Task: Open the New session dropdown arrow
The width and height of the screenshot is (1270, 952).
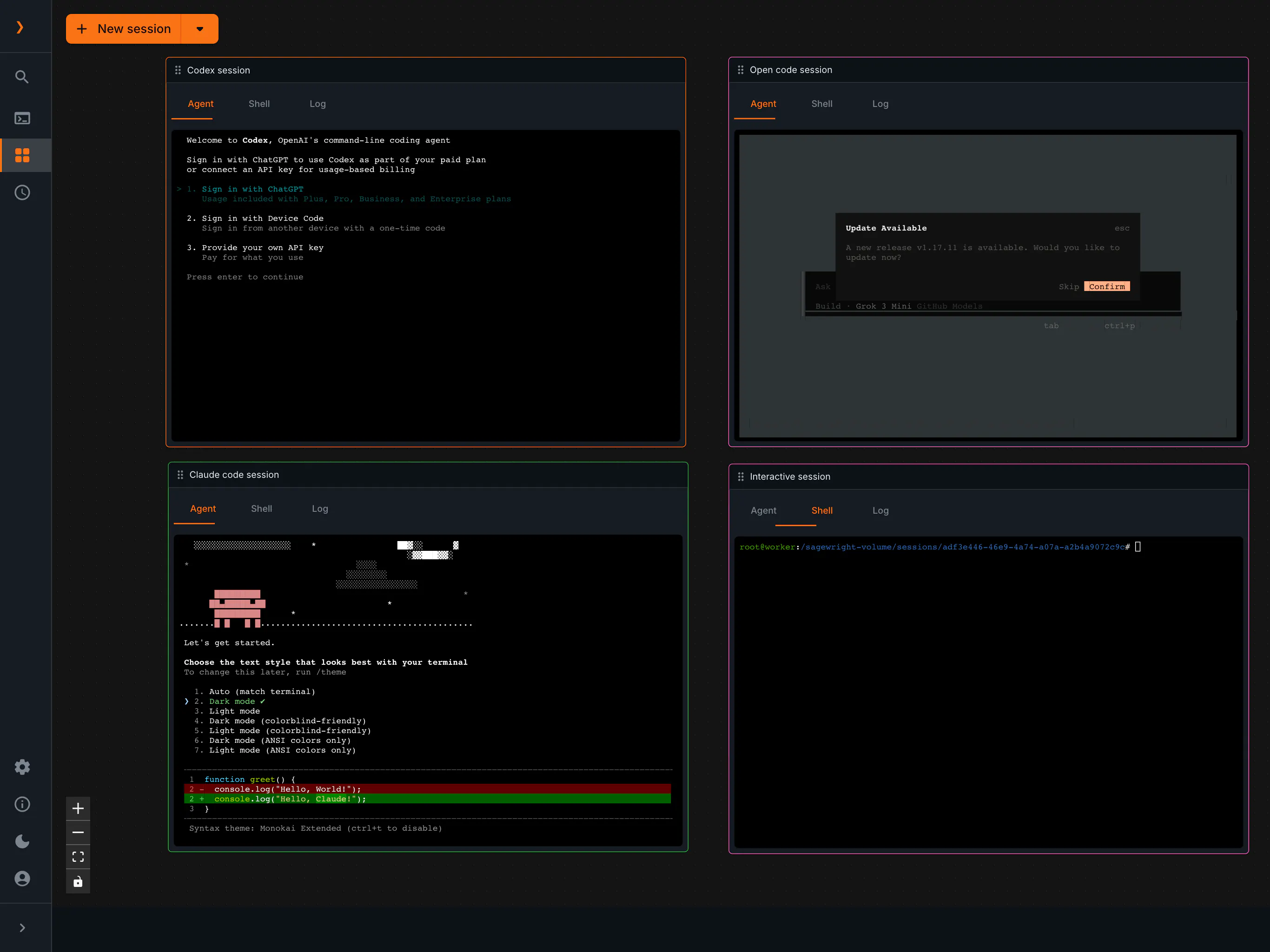Action: click(200, 29)
